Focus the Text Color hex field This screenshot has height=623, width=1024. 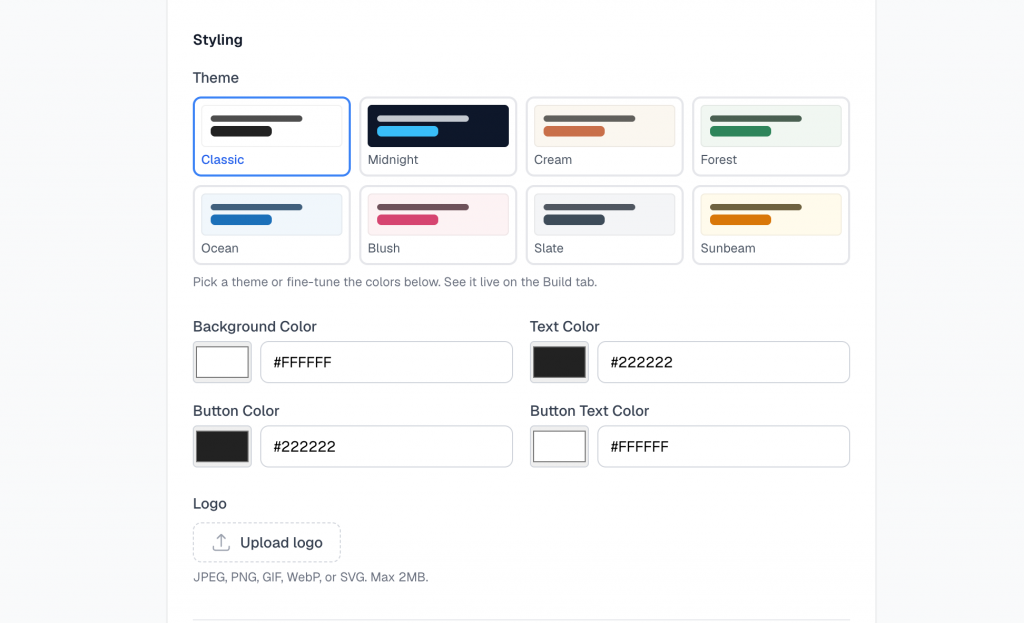[724, 362]
